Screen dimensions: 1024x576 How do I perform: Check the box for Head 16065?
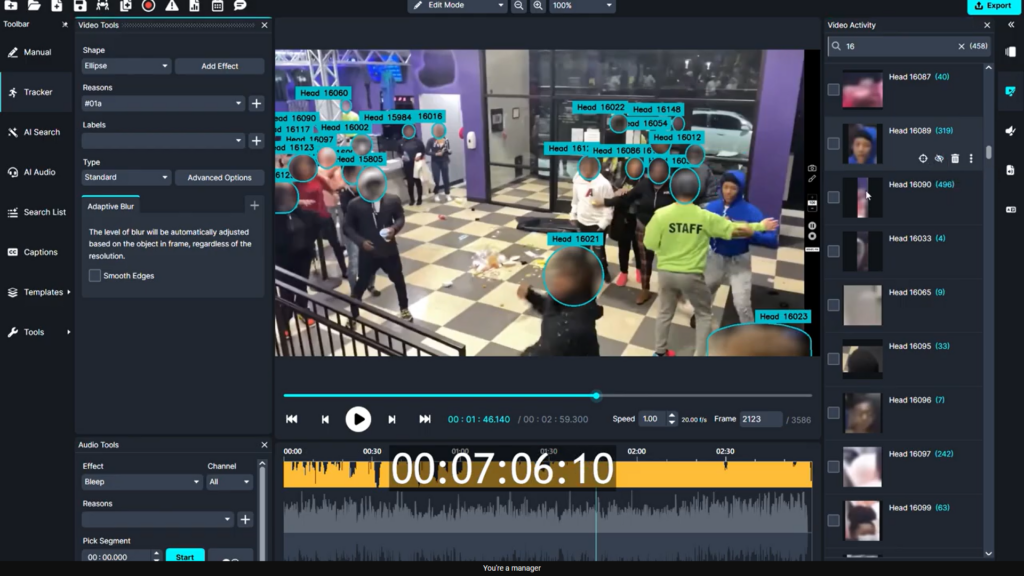[x=833, y=305]
